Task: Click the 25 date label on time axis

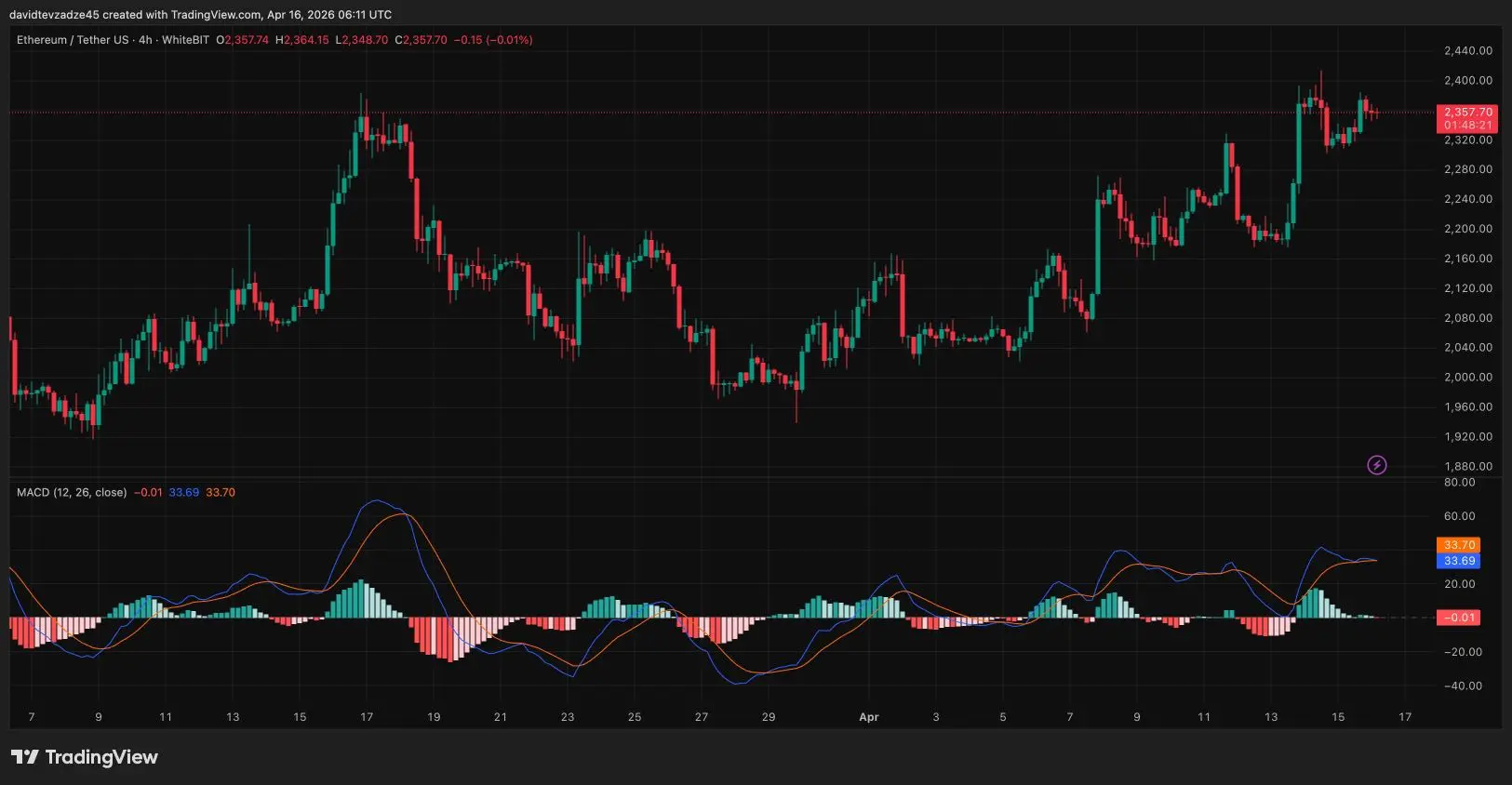Action: point(635,717)
